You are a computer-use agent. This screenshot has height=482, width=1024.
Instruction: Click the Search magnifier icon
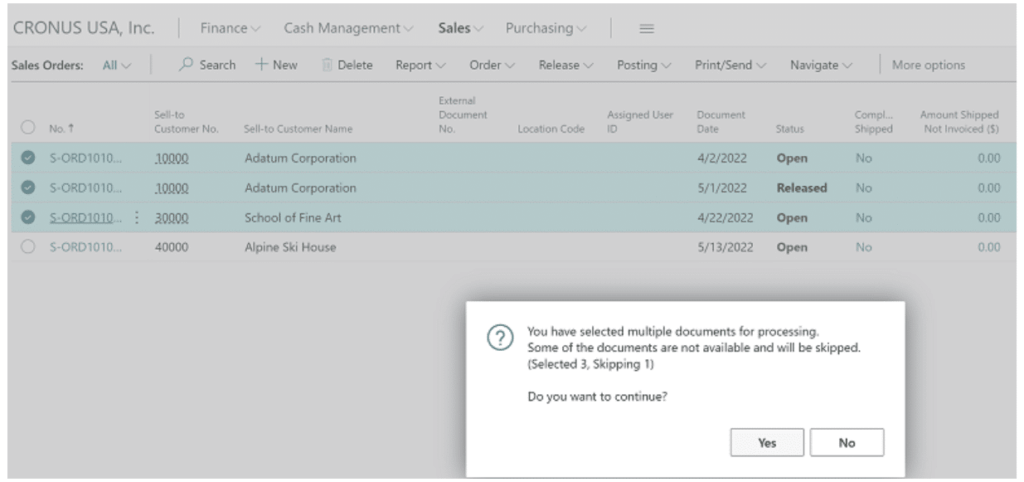click(x=186, y=65)
